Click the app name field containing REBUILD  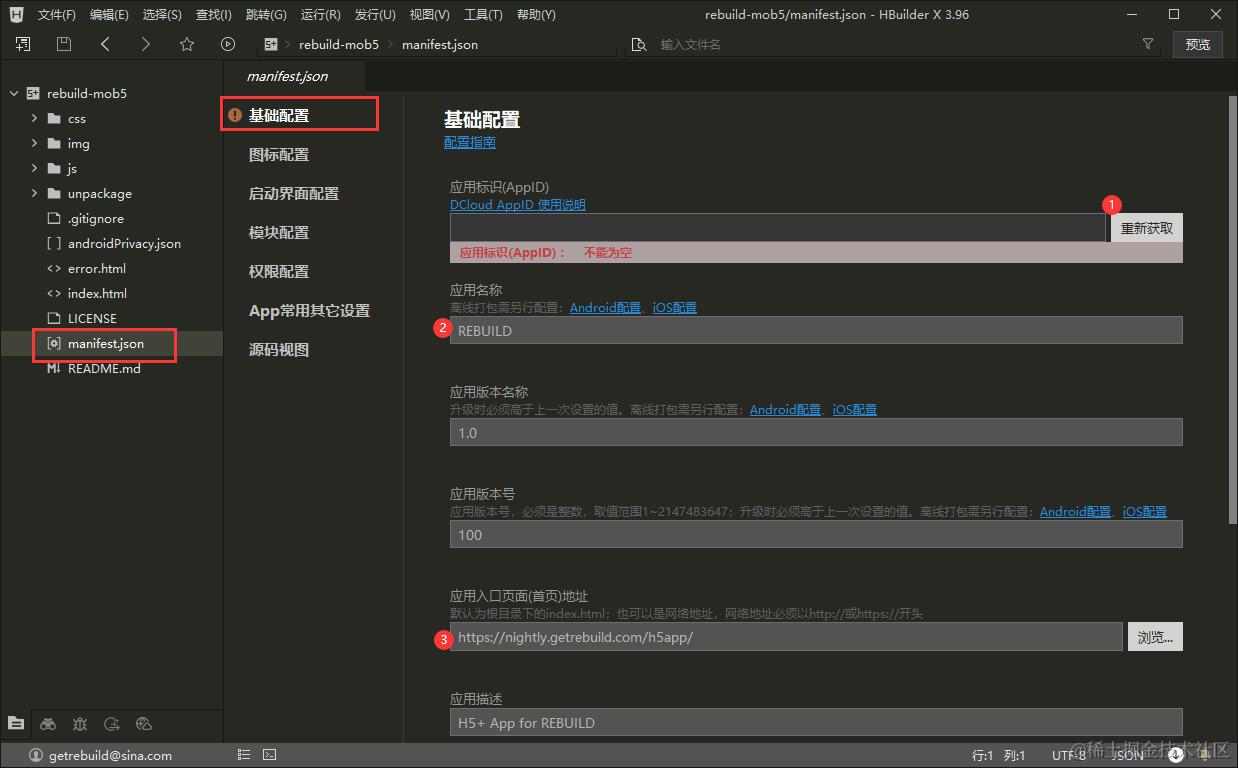point(816,330)
